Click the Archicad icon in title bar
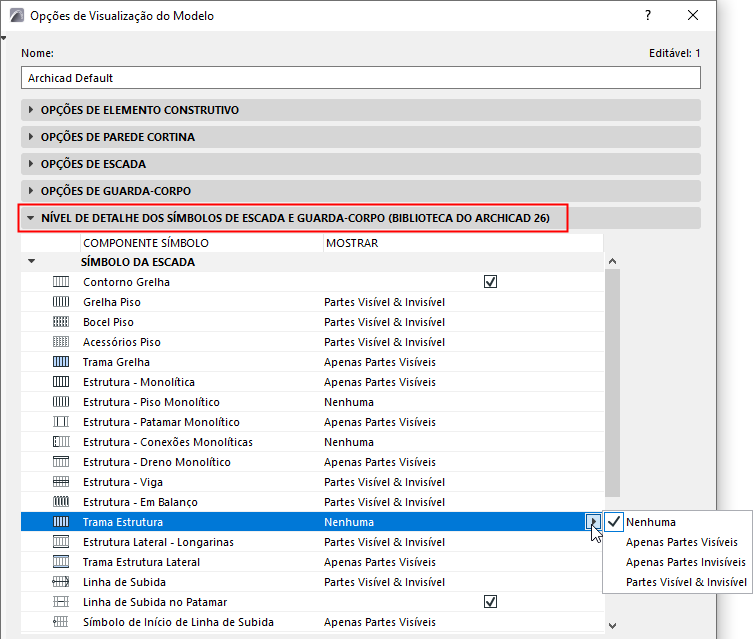Screen dimensions: 753x639 (x=17, y=15)
